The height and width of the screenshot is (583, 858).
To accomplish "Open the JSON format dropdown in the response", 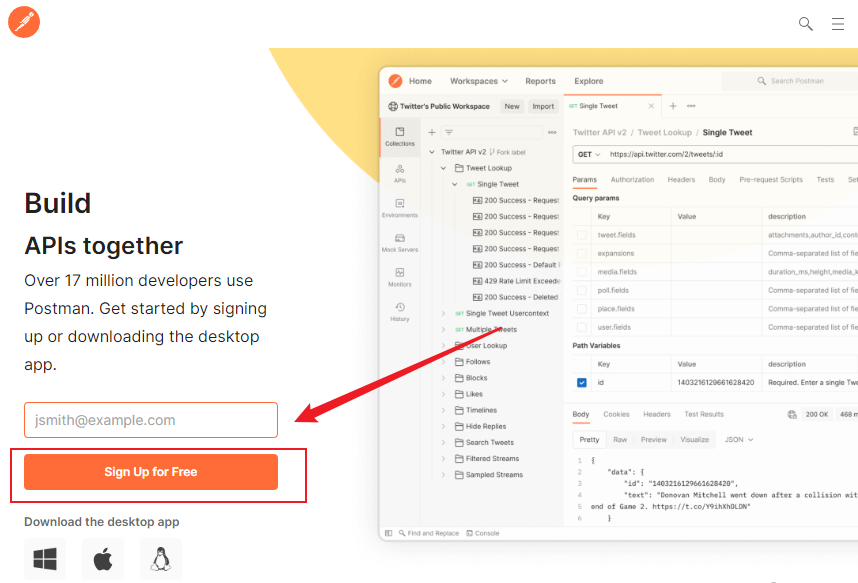I will (x=739, y=439).
